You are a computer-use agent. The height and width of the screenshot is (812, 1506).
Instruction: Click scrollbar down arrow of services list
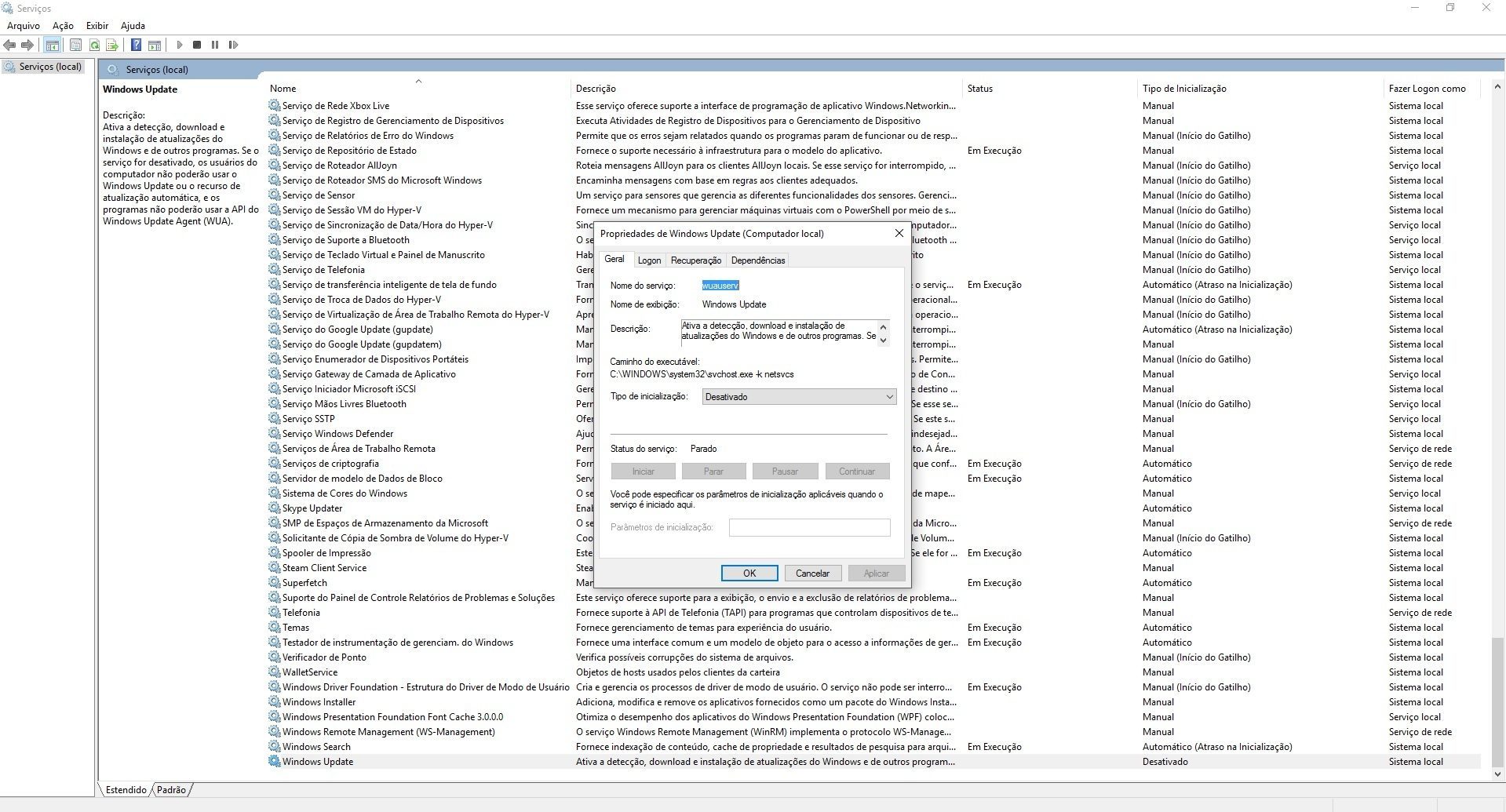pos(1497,774)
